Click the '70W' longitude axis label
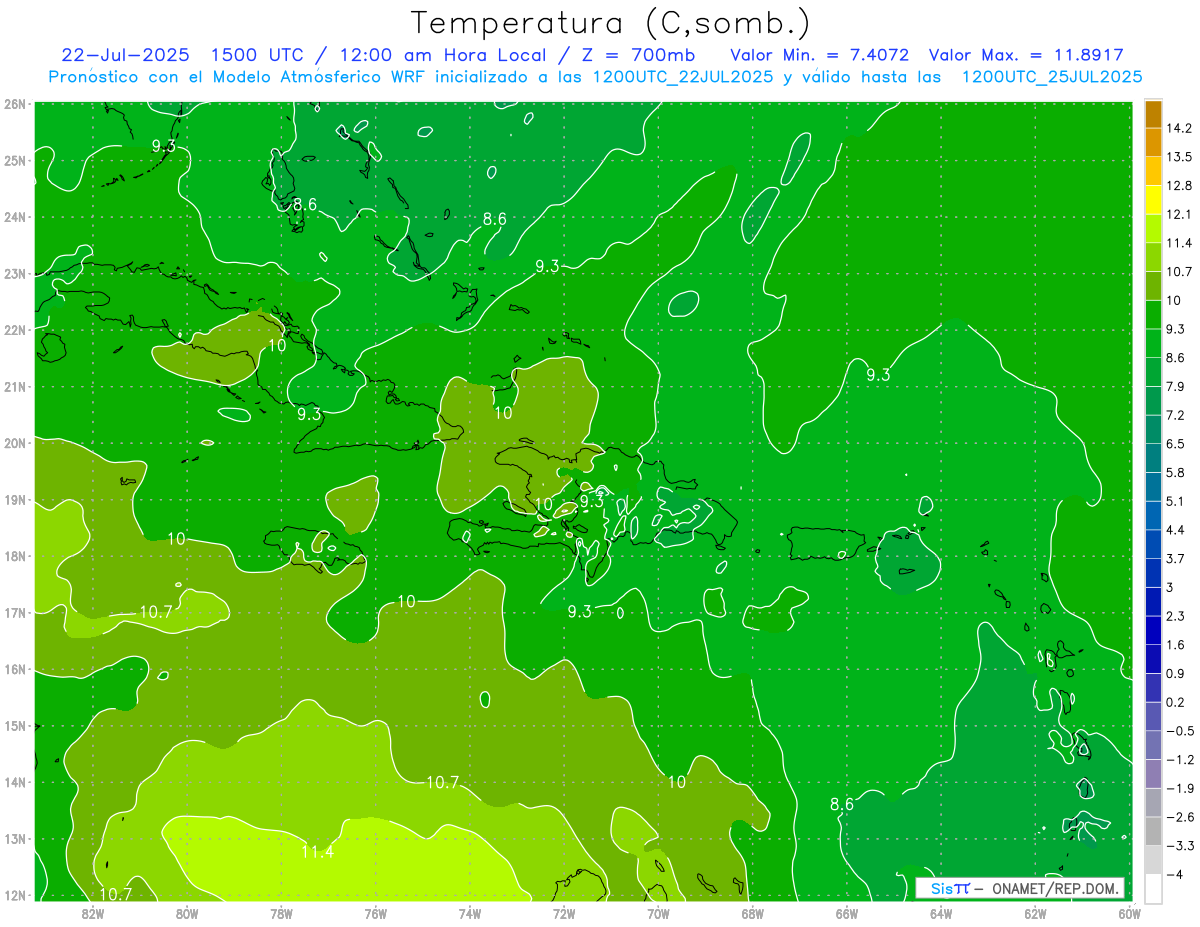This screenshot has width=1200, height=927. pyautogui.click(x=658, y=912)
